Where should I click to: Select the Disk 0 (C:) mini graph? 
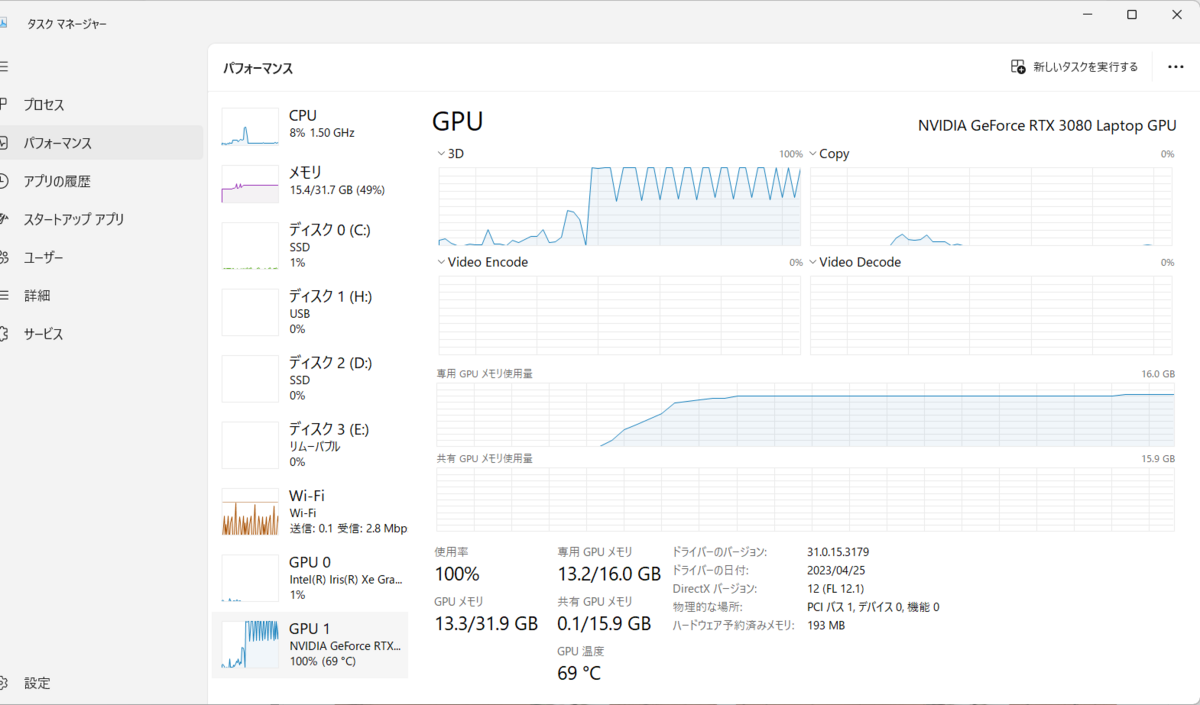point(250,246)
